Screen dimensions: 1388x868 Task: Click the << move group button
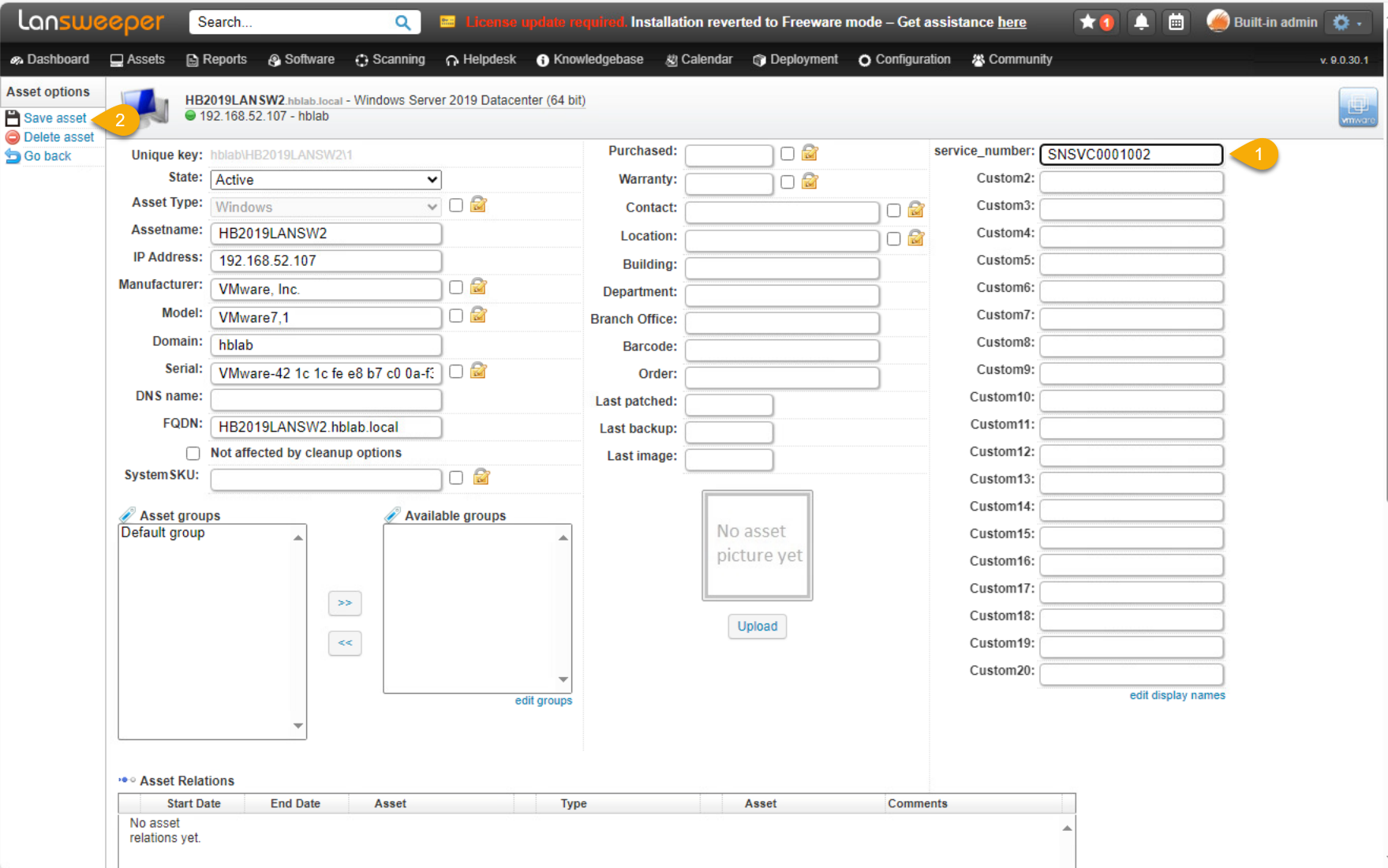coord(345,643)
